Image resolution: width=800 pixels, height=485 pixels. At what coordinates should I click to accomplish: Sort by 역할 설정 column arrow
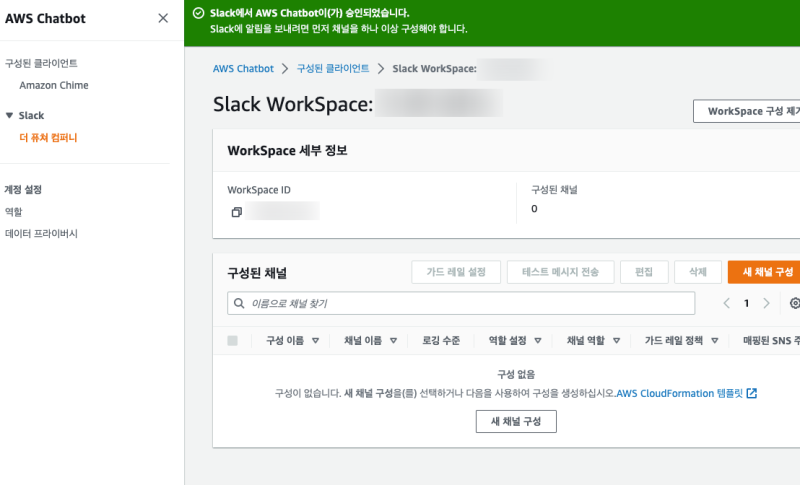(x=538, y=341)
